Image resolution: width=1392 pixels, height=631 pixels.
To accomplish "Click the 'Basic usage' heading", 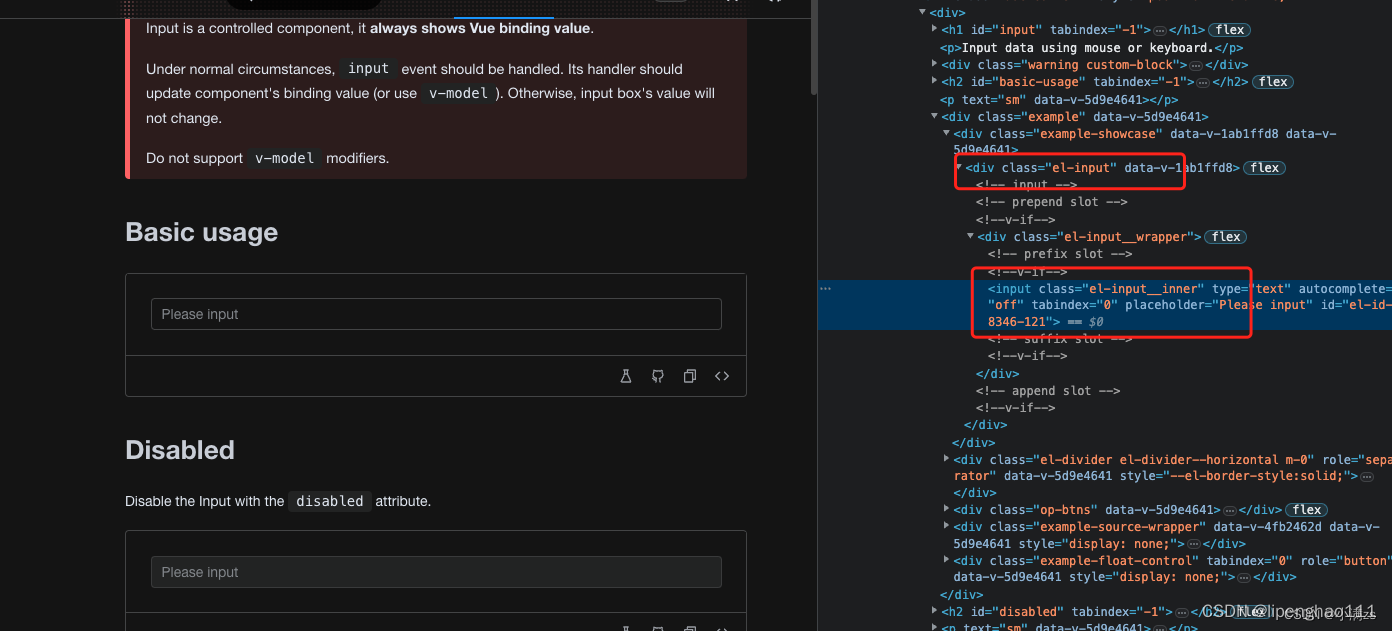I will [x=202, y=232].
